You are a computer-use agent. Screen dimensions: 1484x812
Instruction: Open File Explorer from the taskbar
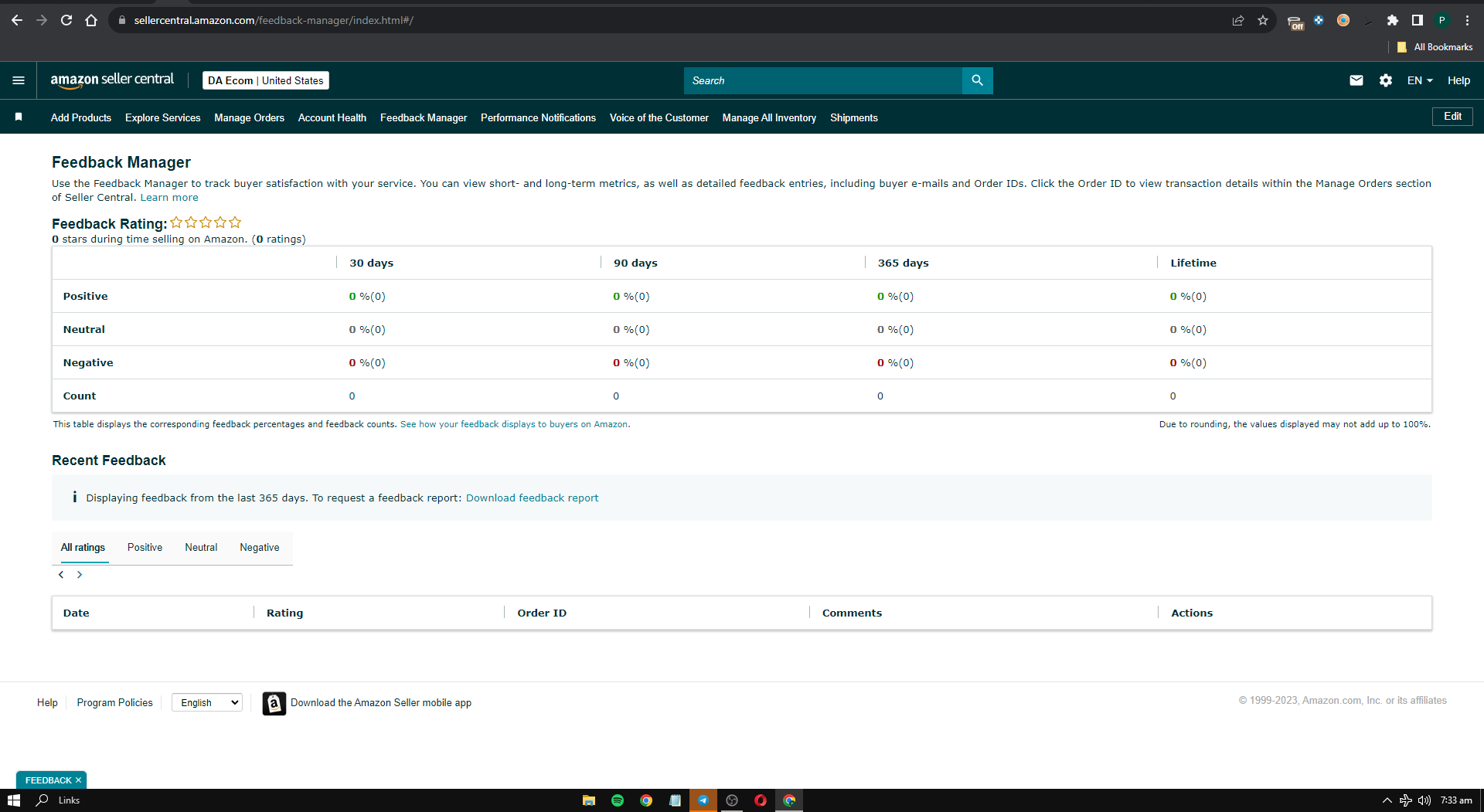pos(589,800)
